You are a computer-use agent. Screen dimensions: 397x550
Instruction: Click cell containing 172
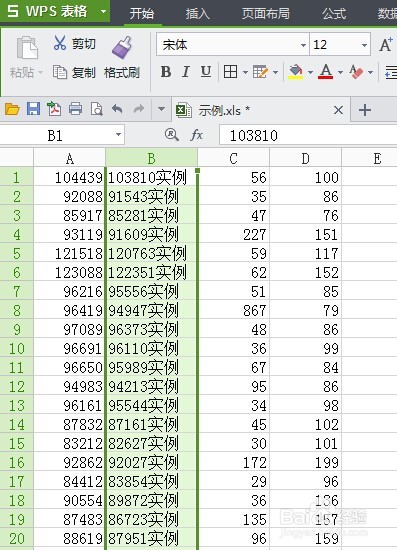pos(234,462)
